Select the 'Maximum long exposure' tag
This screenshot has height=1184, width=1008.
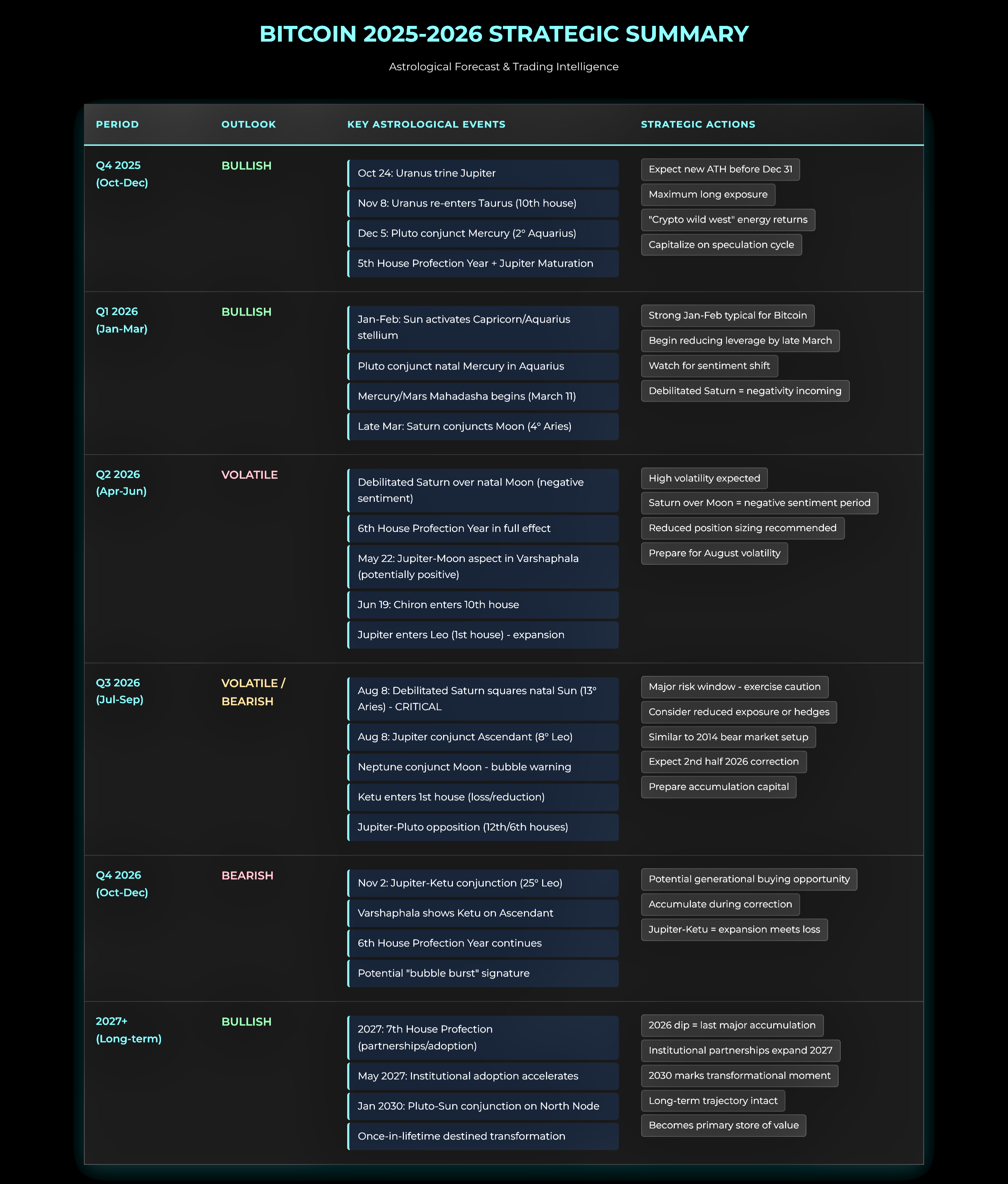pyautogui.click(x=707, y=195)
